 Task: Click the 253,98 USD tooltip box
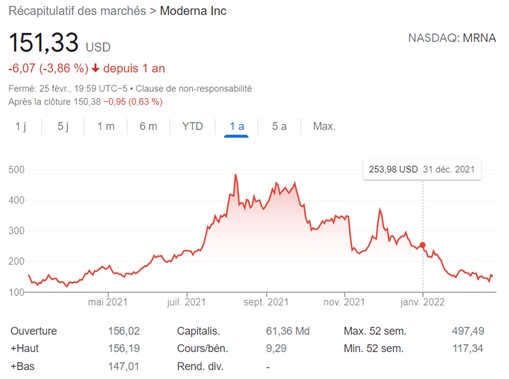(x=422, y=169)
